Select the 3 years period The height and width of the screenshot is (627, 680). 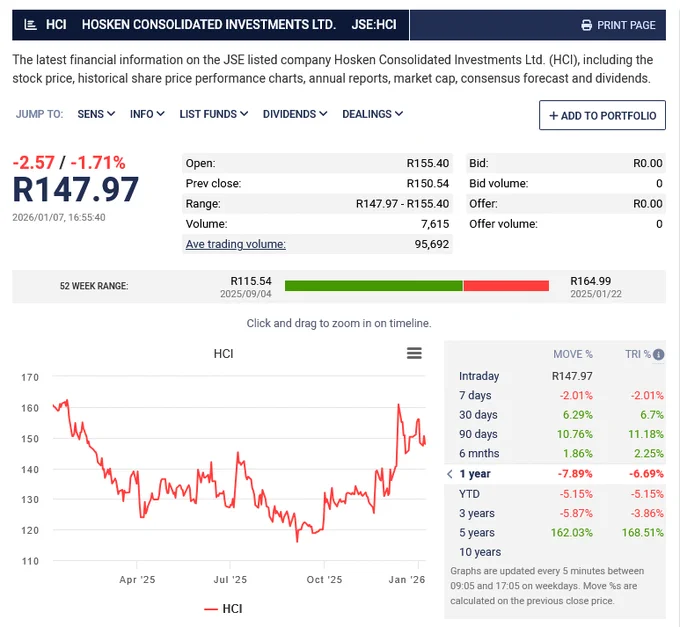555,513
